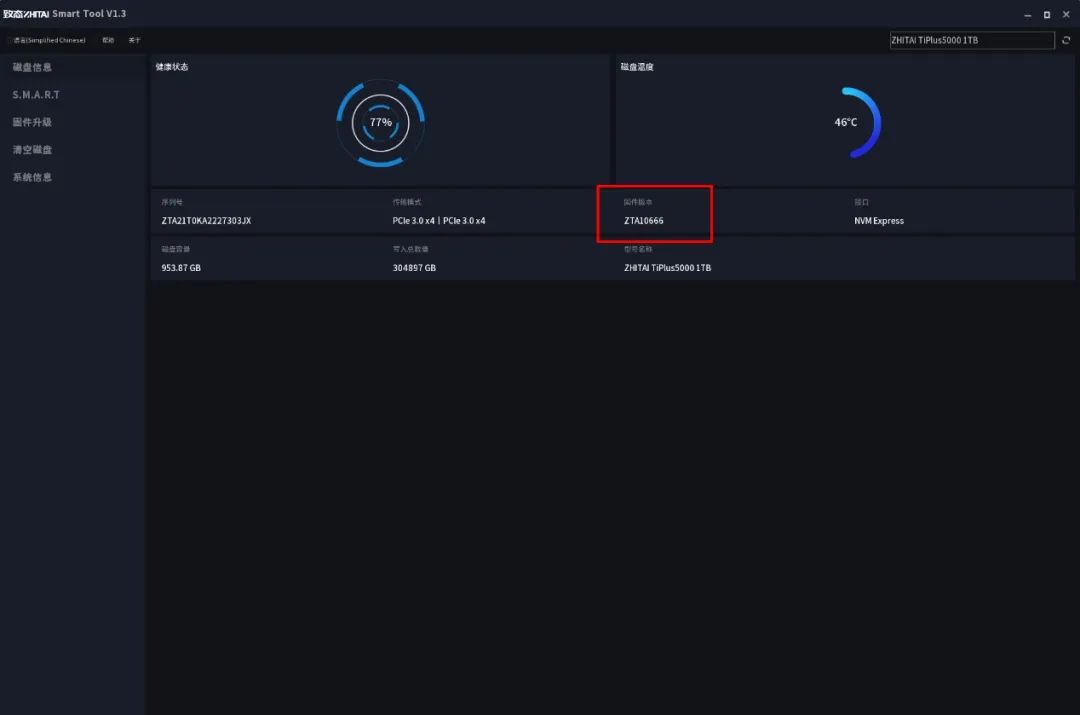Image resolution: width=1080 pixels, height=715 pixels.
Task: Click the NVM Express interface value
Action: coord(879,221)
